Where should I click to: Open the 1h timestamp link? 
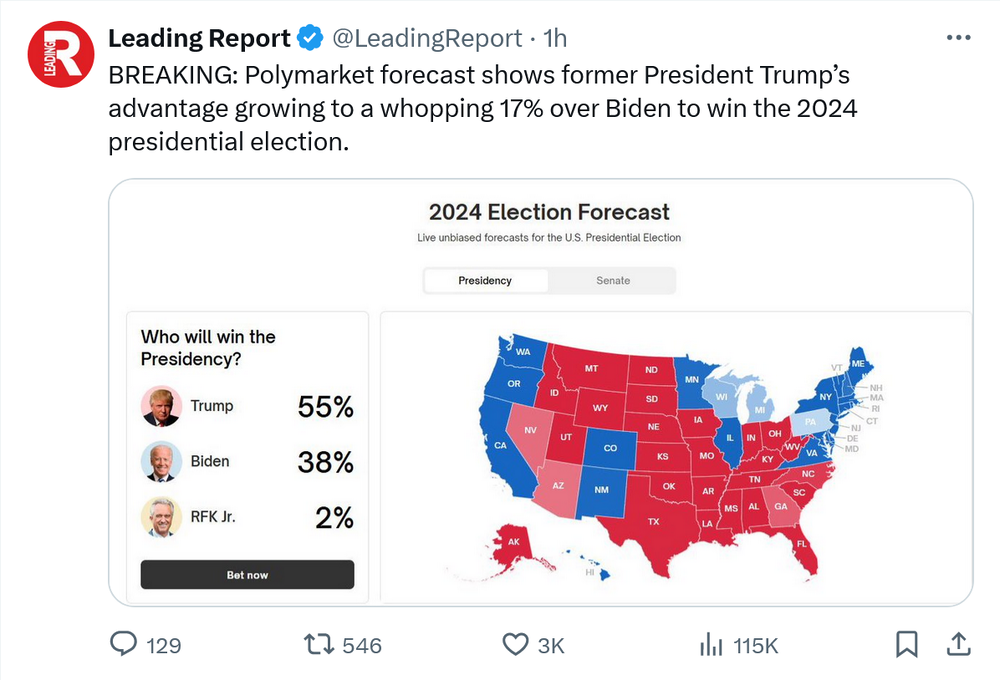pyautogui.click(x=555, y=39)
